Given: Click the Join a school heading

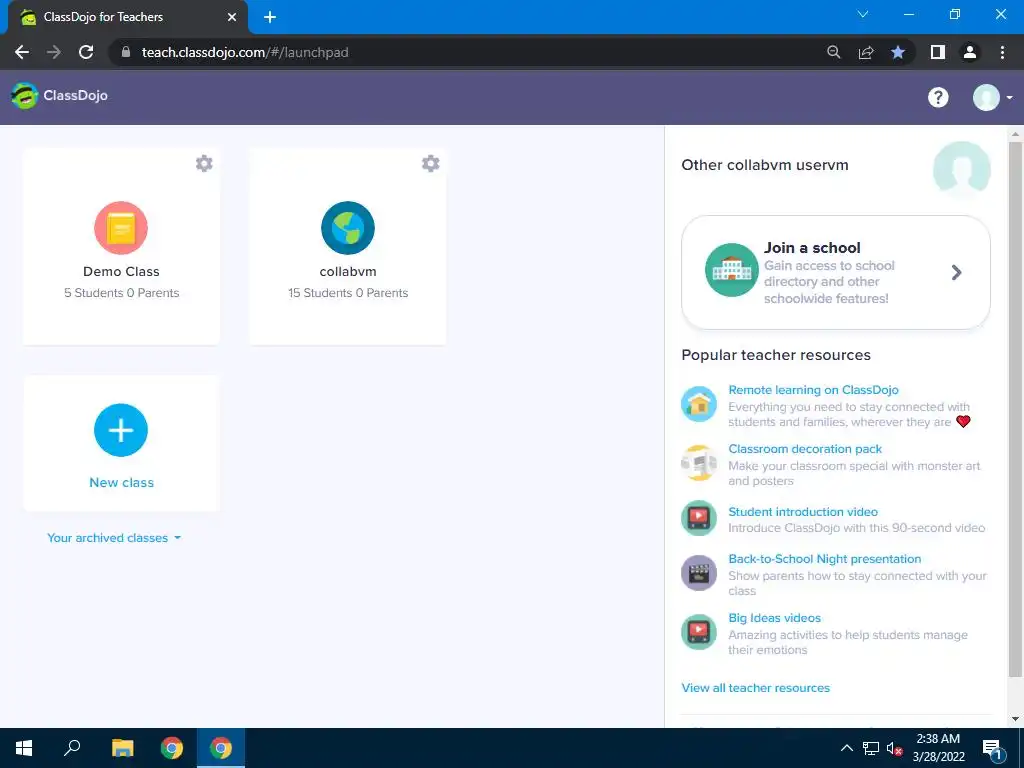Looking at the screenshot, I should coord(812,248).
